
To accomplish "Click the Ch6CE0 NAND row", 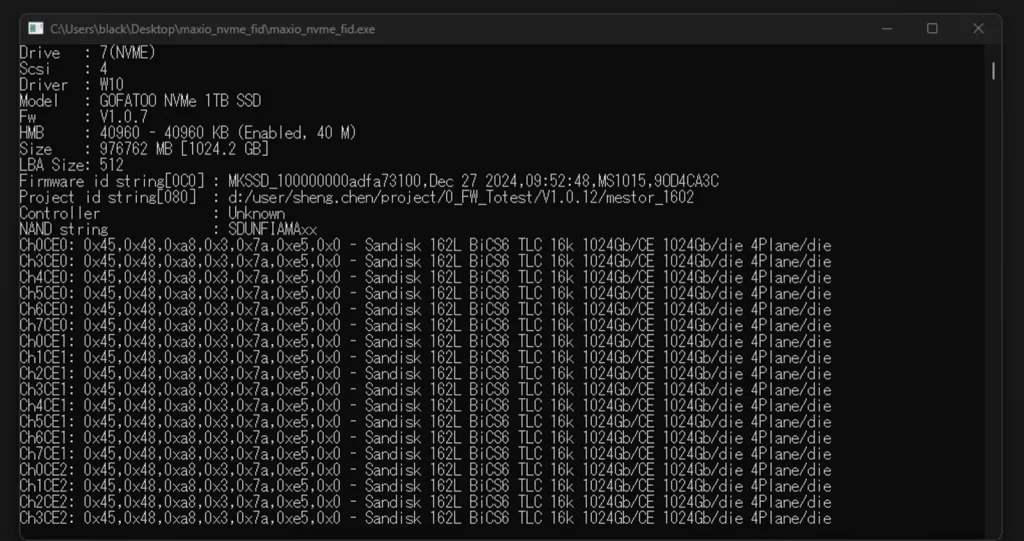I will pos(425,310).
